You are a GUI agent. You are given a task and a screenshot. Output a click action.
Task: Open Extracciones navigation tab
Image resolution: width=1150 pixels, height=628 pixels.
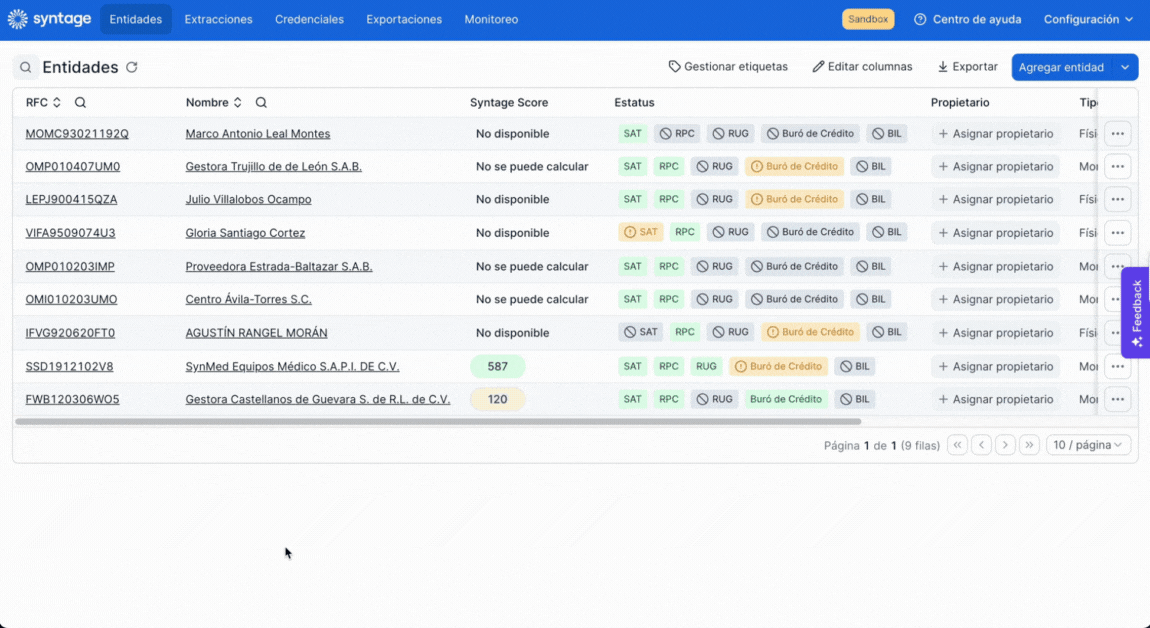point(219,19)
